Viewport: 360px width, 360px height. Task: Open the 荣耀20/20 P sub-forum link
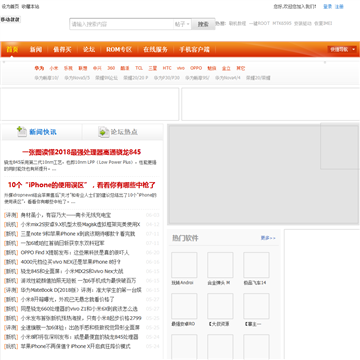pyautogui.click(x=136, y=78)
